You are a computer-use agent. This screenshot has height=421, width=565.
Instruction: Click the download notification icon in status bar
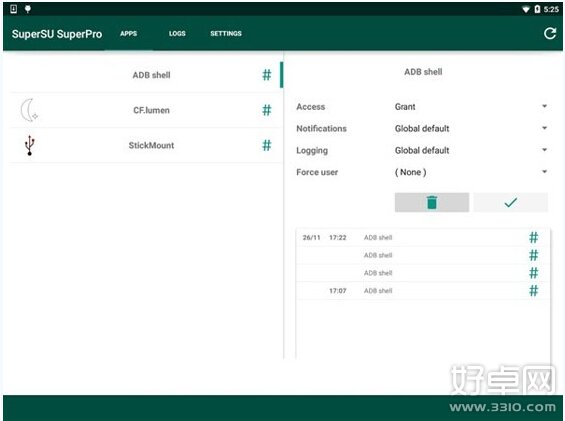[13, 9]
